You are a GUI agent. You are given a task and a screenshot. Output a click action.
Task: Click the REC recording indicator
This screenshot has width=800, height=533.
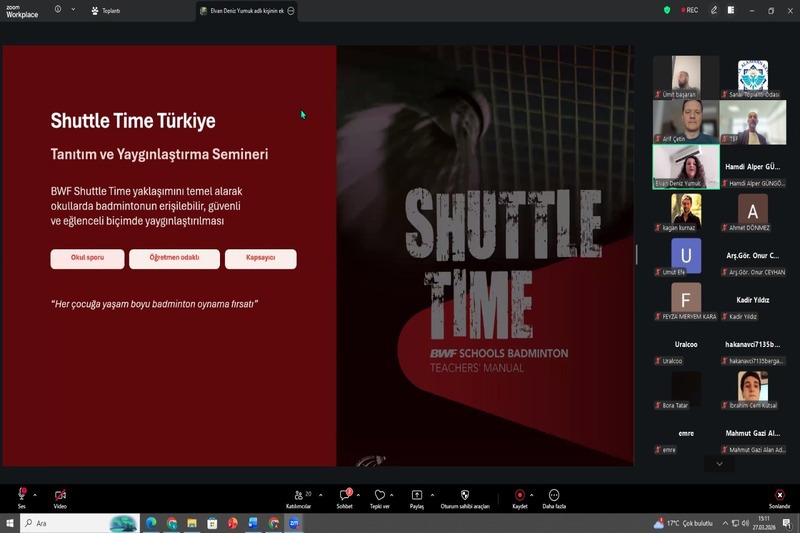(x=690, y=10)
